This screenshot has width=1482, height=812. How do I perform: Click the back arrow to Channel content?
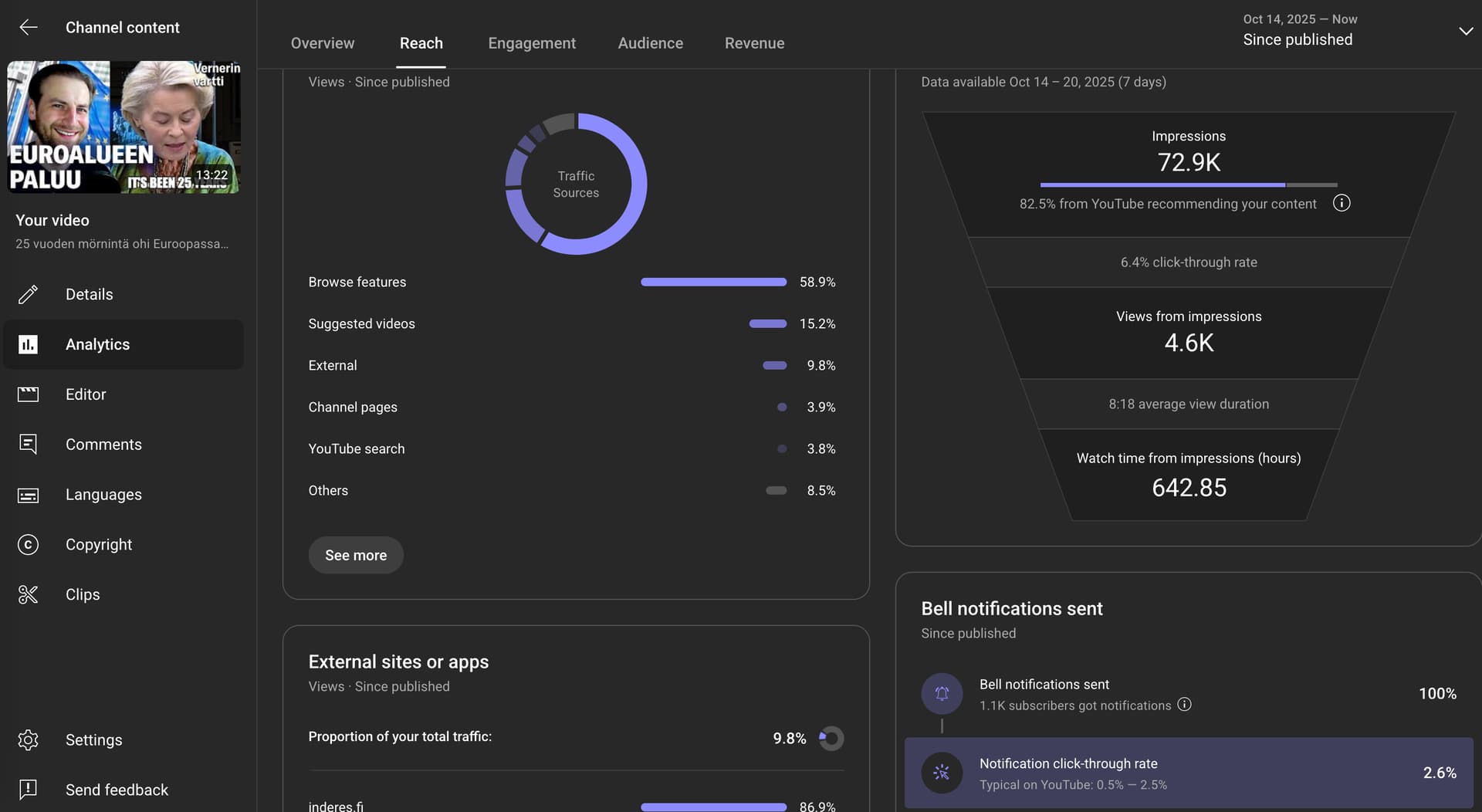click(x=29, y=28)
